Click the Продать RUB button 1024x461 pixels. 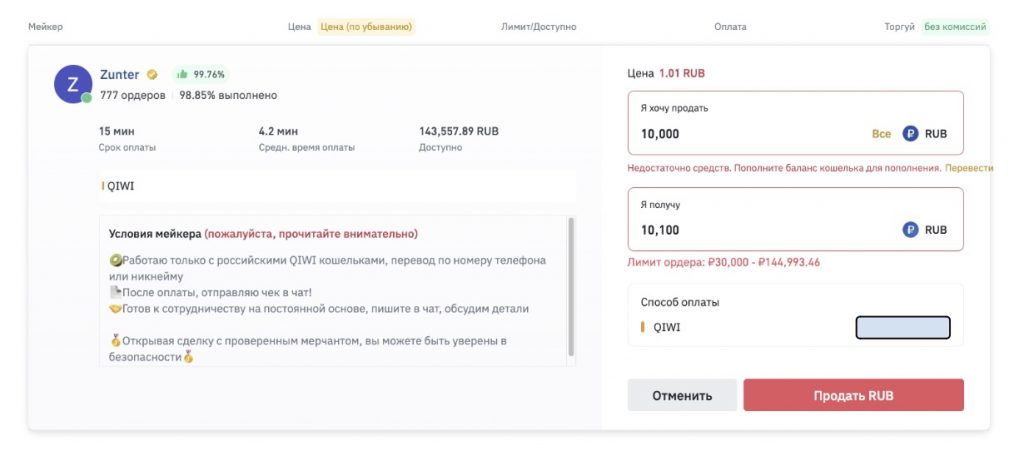tap(853, 395)
